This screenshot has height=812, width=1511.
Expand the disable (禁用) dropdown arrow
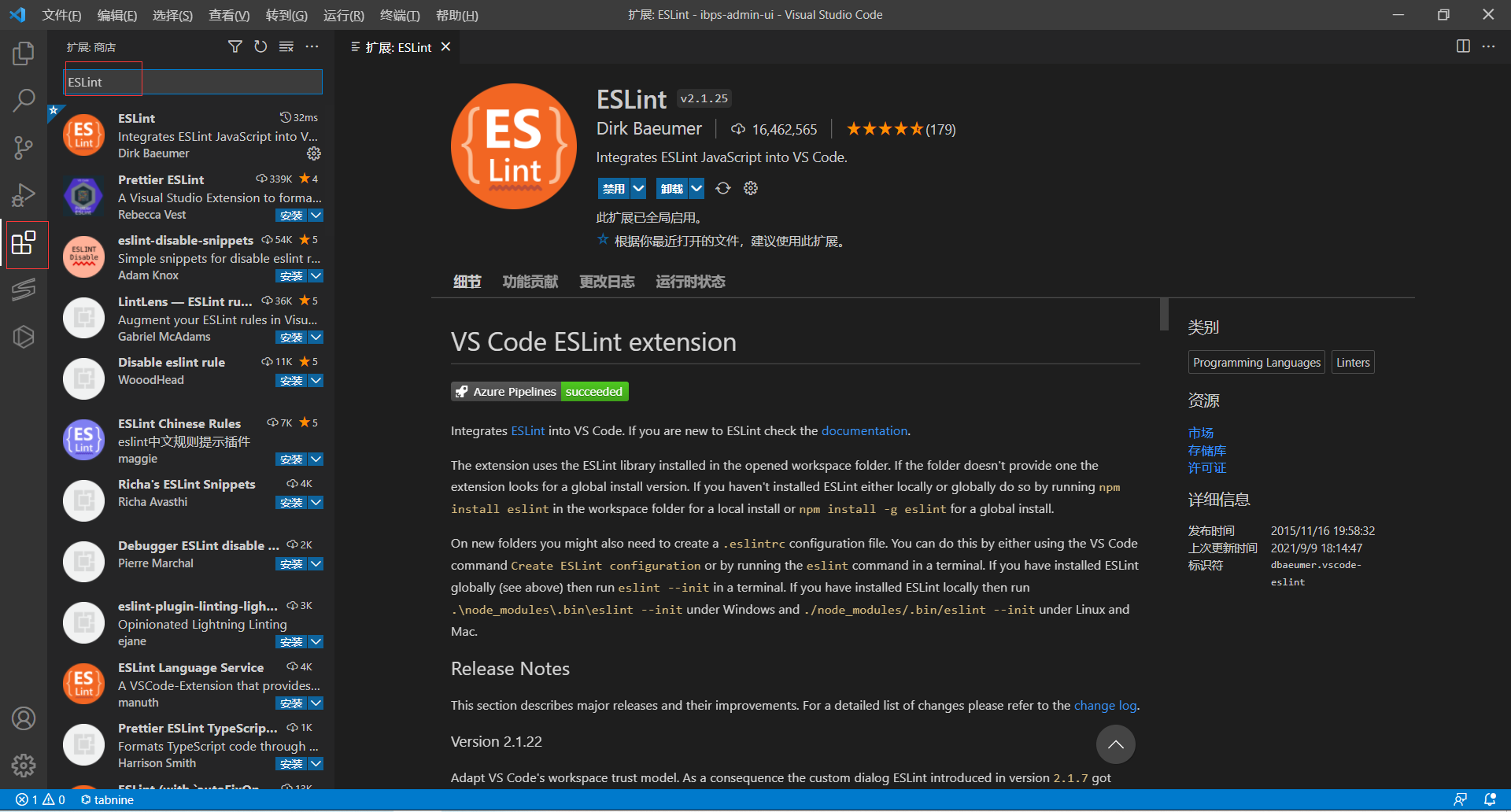coord(638,189)
